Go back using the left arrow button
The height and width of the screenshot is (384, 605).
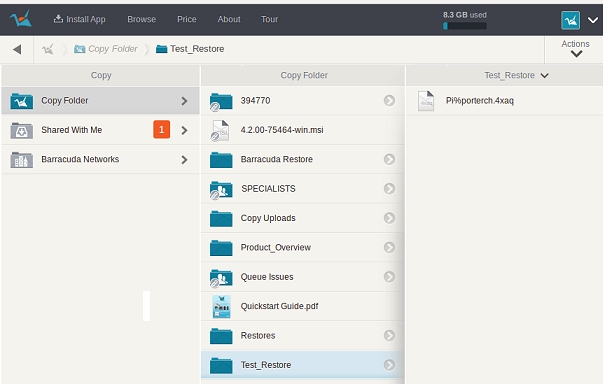tap(17, 49)
